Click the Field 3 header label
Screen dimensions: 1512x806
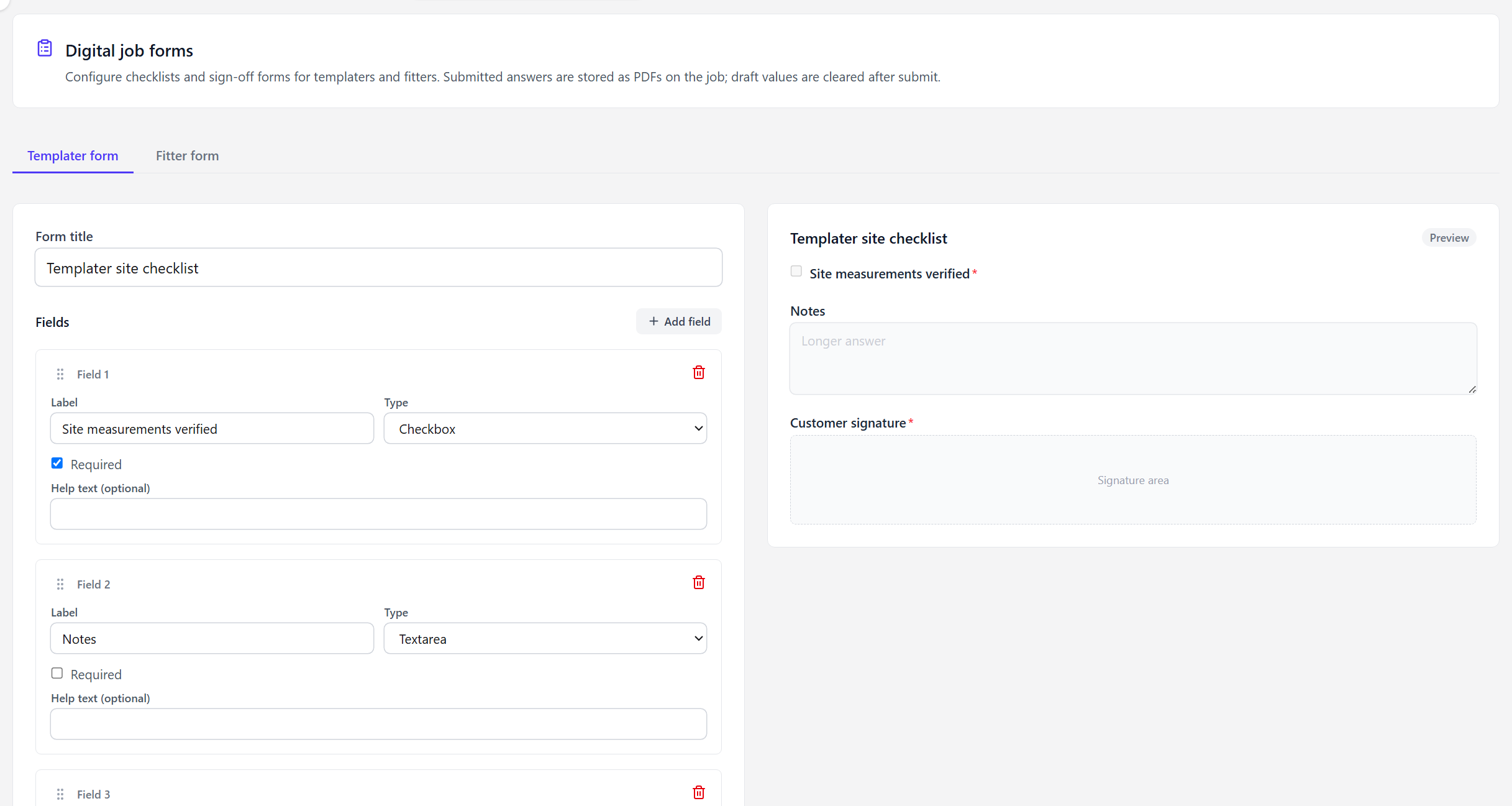coord(94,795)
